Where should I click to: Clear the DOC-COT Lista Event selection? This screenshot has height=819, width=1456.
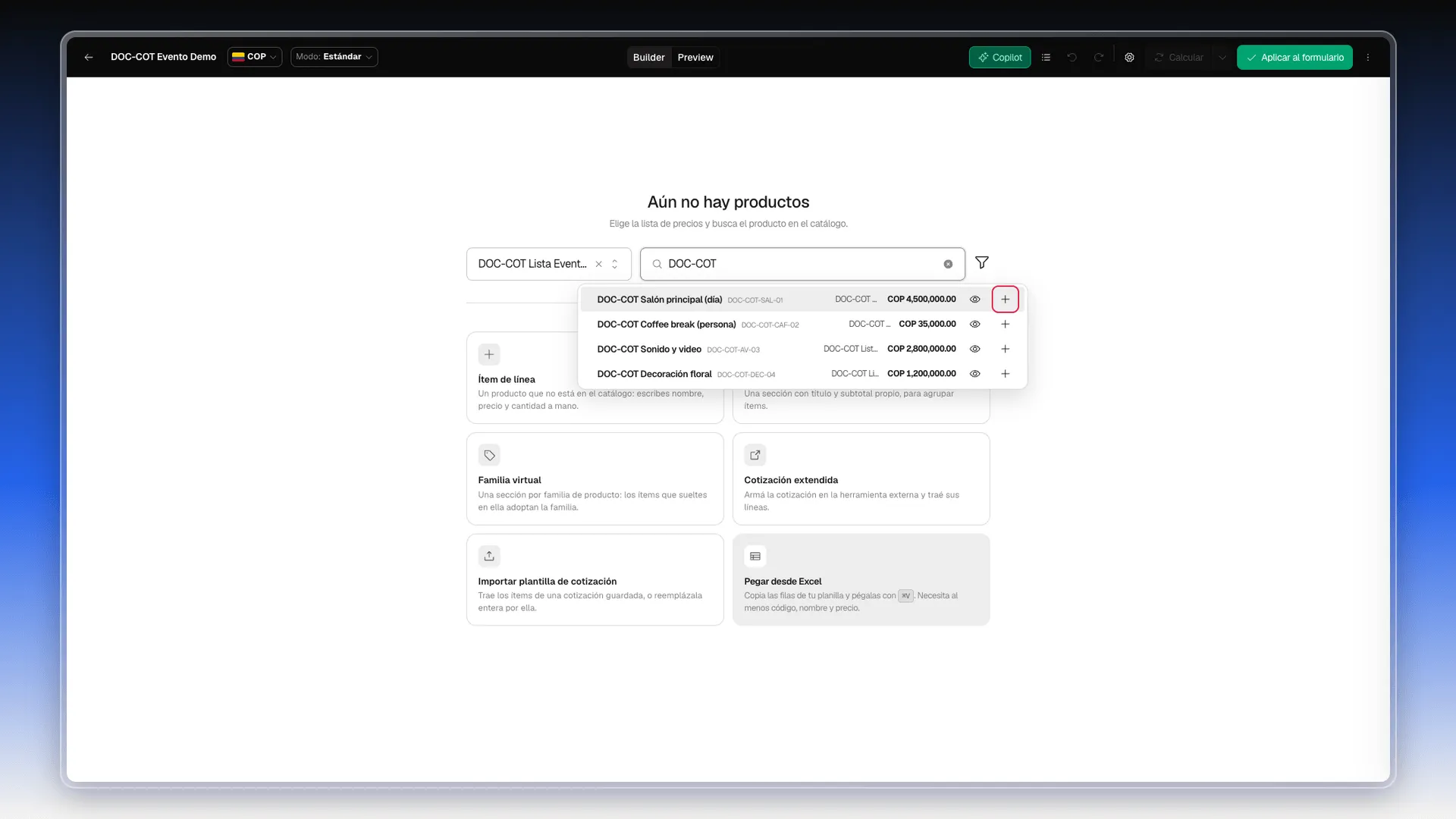click(x=598, y=264)
